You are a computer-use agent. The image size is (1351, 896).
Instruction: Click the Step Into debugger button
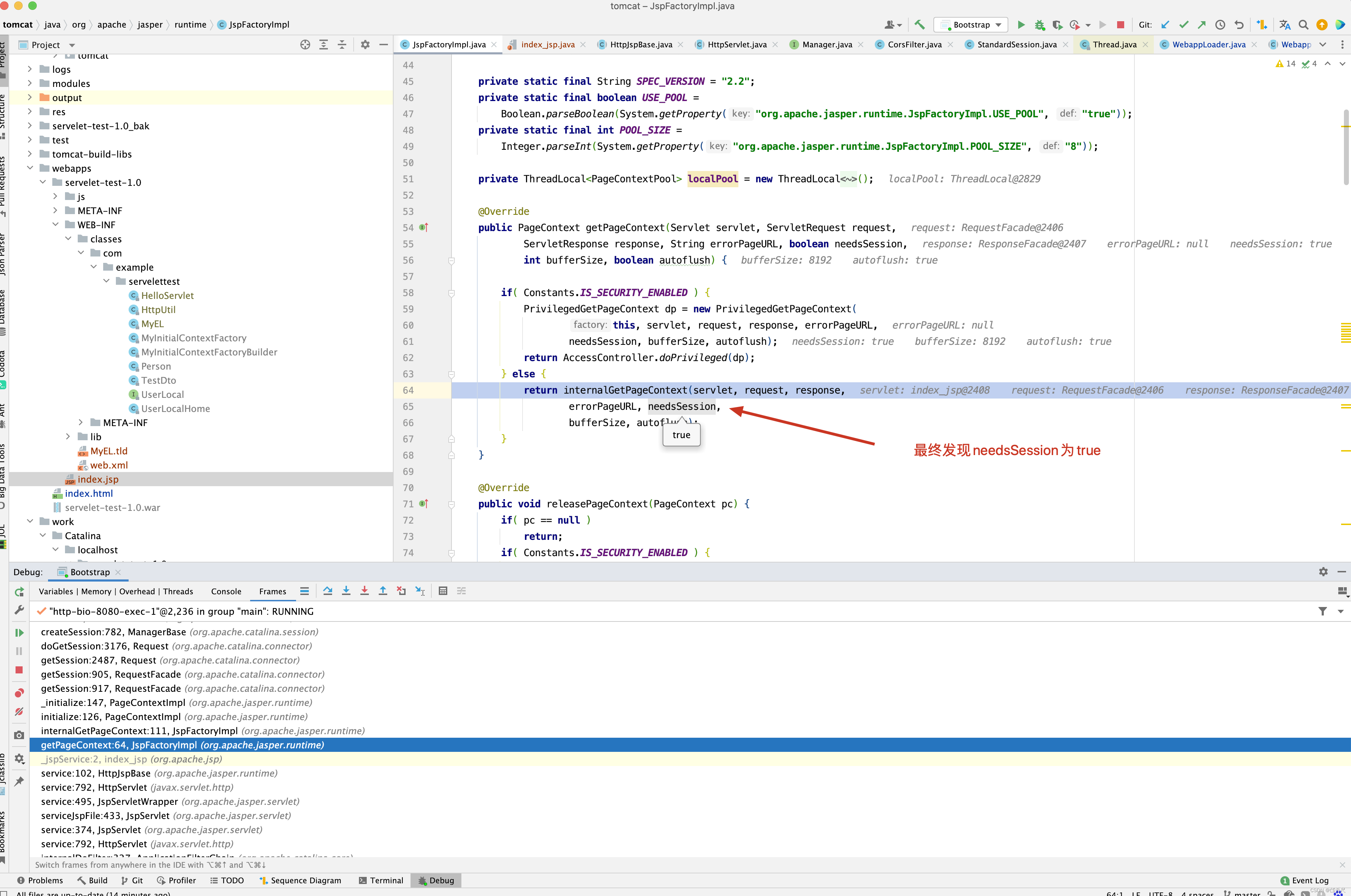pyautogui.click(x=346, y=591)
